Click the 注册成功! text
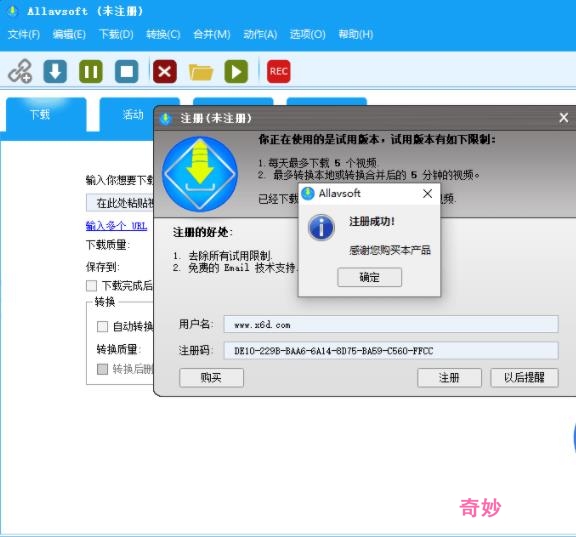The height and width of the screenshot is (537, 576). coord(372,221)
